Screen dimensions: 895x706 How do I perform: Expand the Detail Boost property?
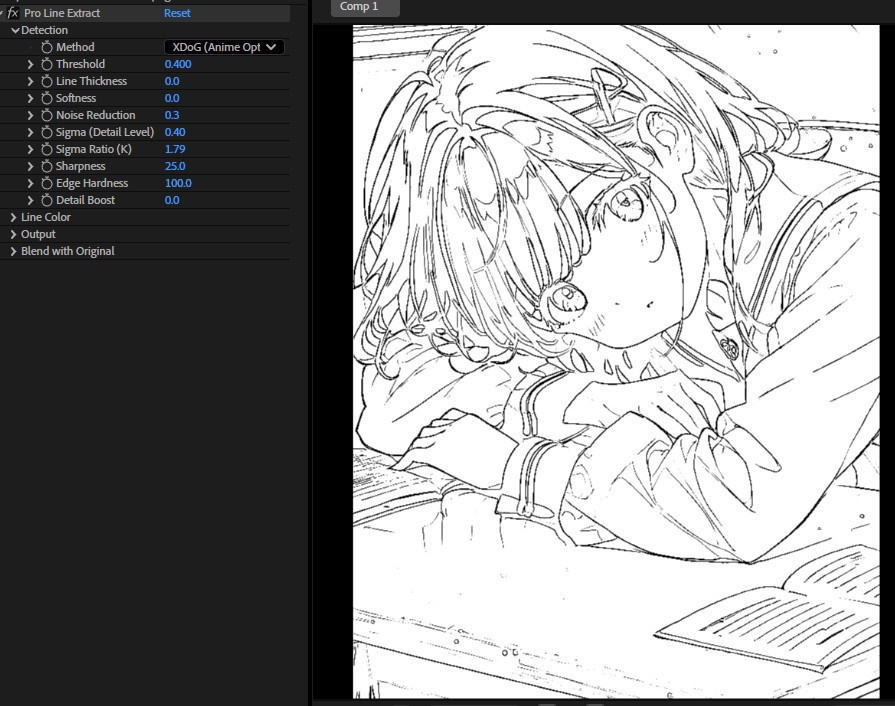point(30,200)
